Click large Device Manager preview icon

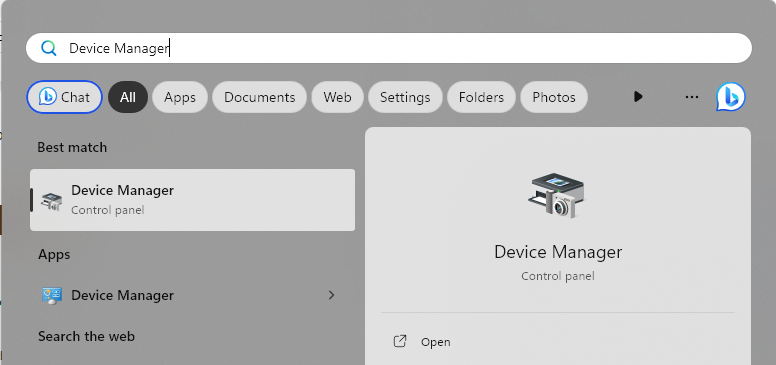coord(557,195)
